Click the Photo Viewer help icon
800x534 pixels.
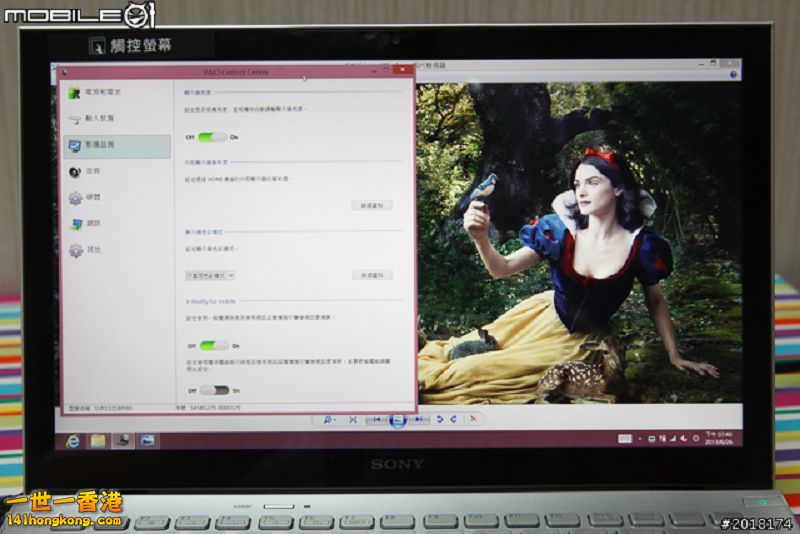tap(733, 74)
